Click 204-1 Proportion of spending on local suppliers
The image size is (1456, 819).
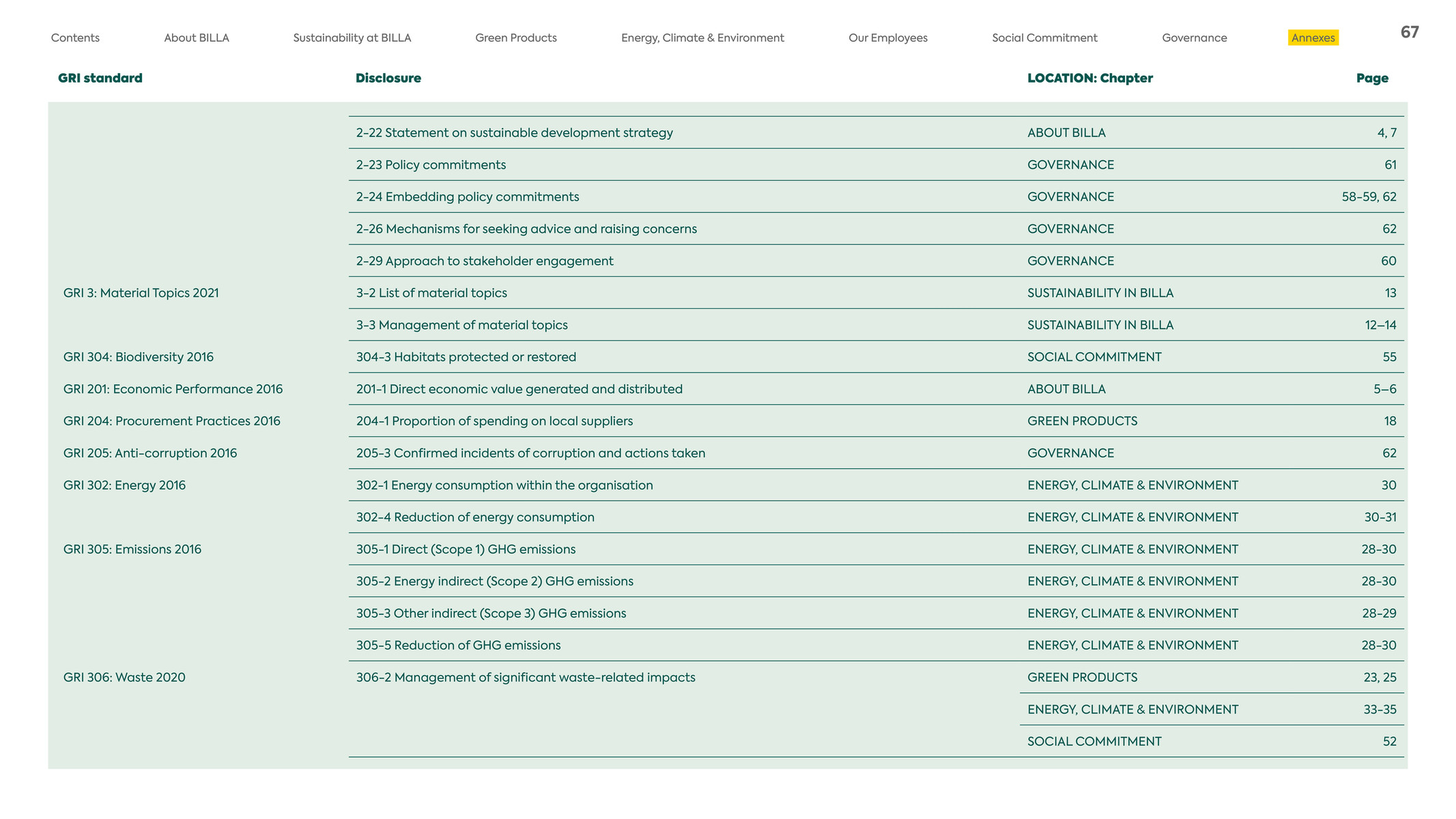(494, 421)
